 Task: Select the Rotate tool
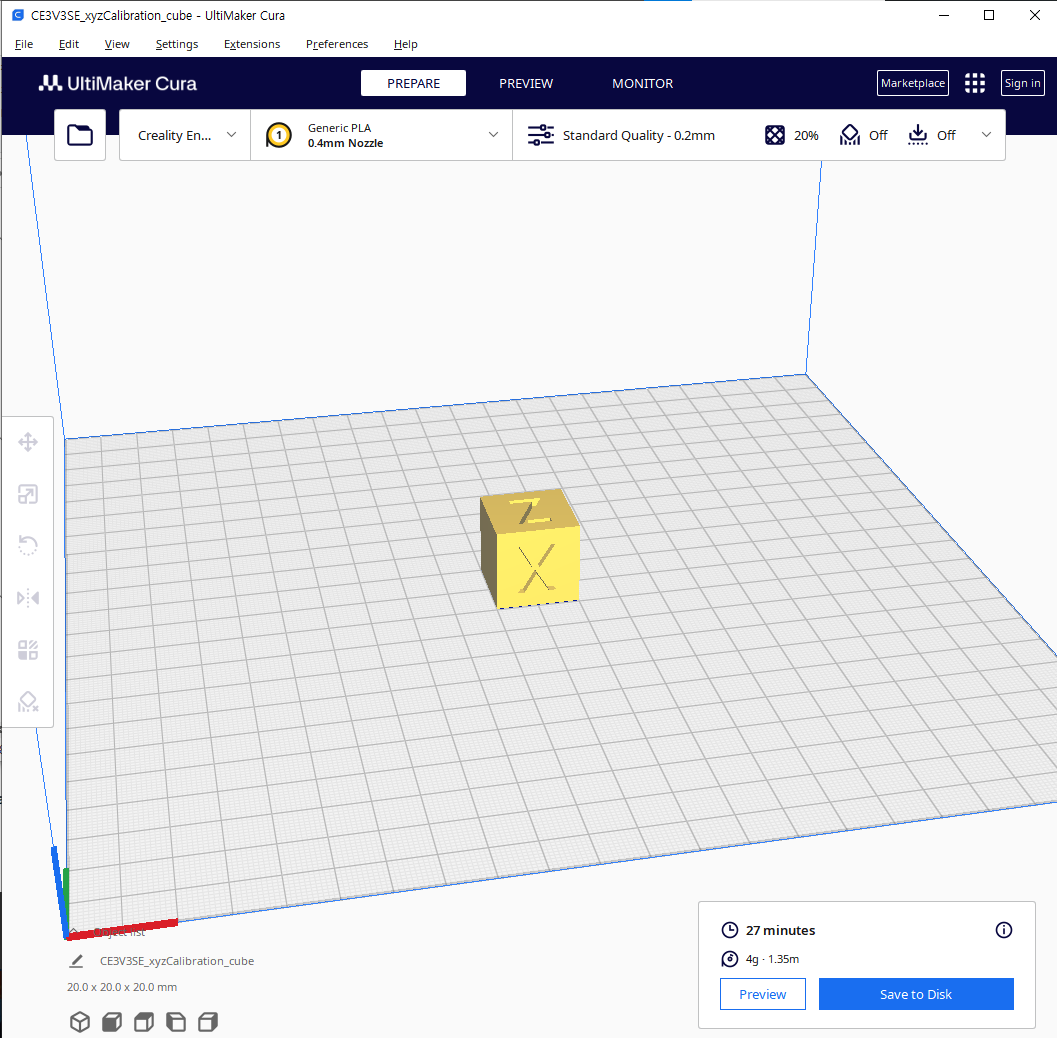(28, 545)
